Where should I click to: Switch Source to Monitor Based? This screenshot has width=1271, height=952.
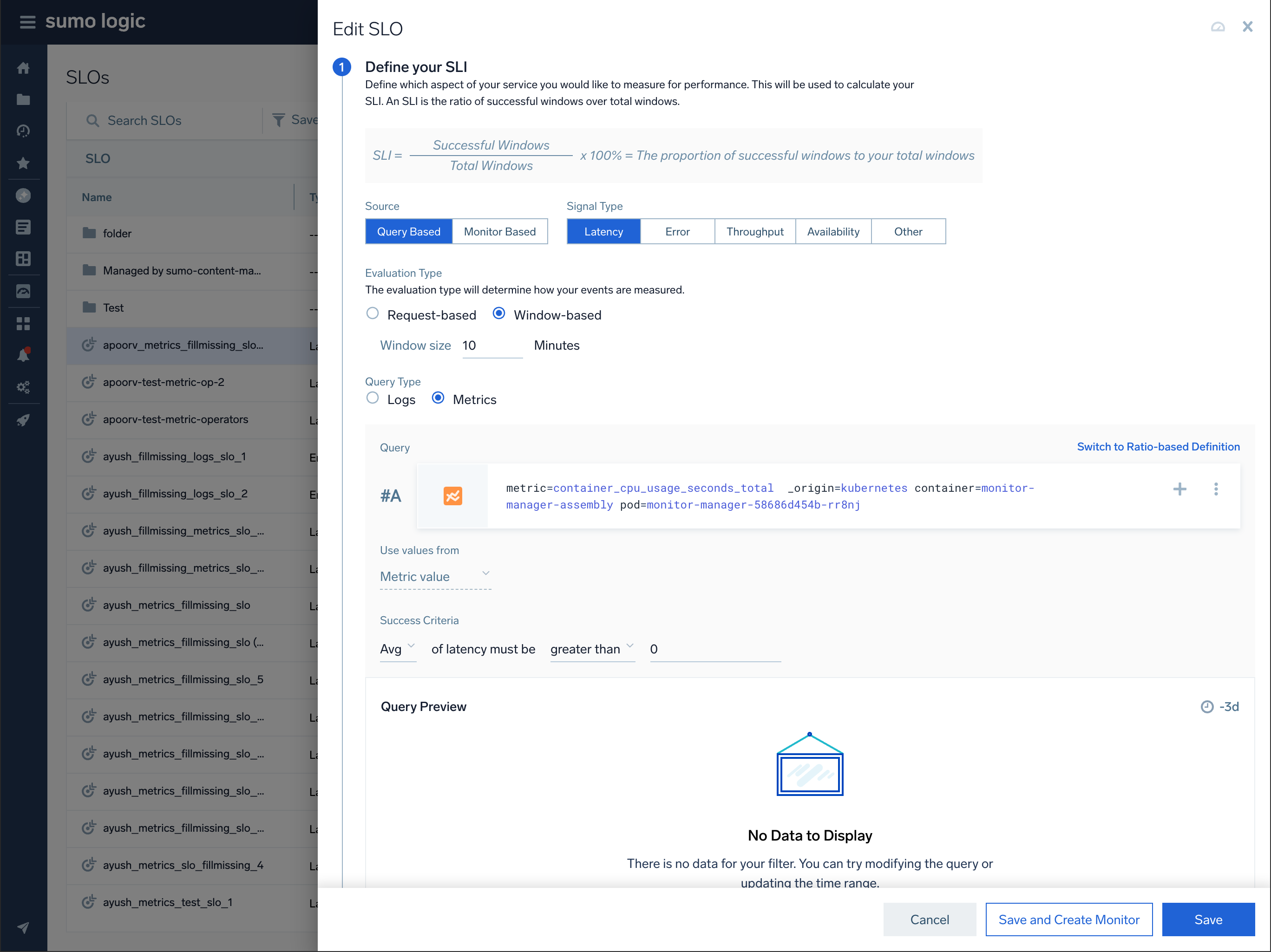(x=499, y=231)
